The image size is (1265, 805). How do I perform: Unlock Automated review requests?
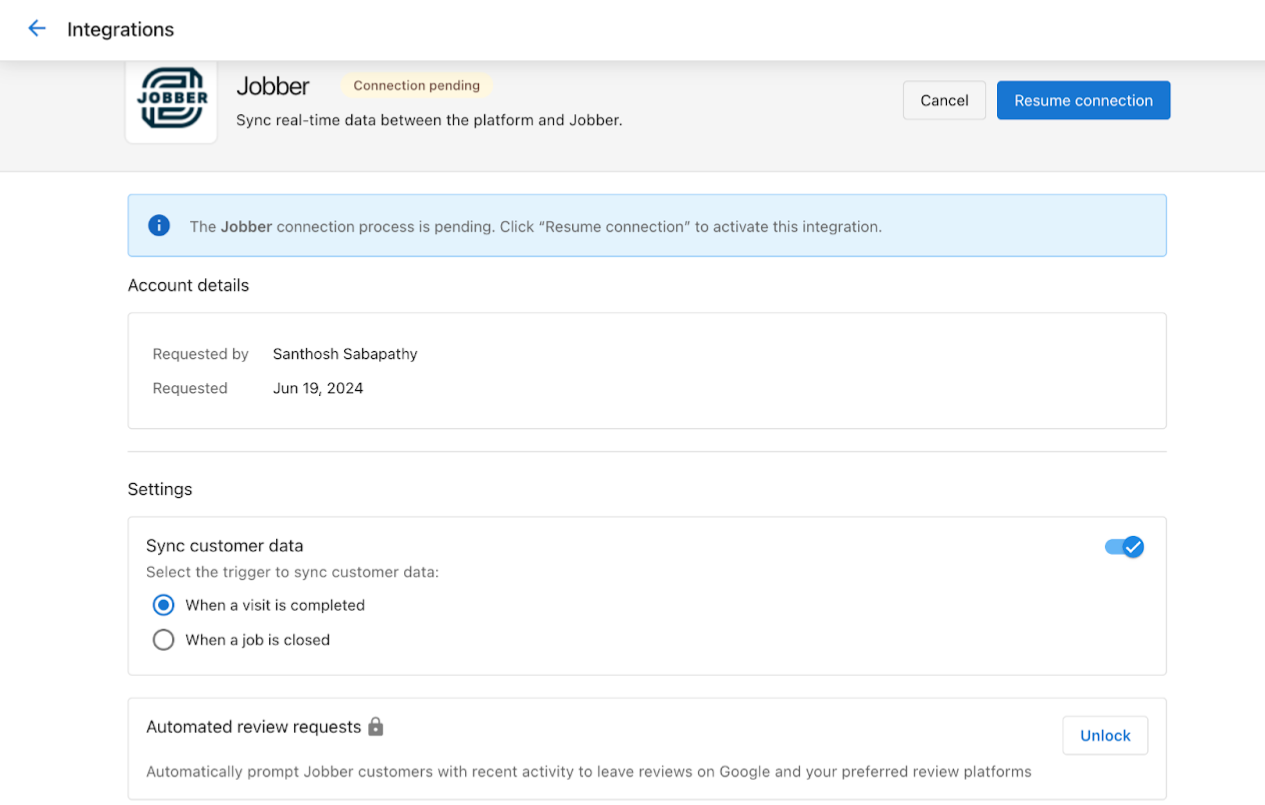(1105, 736)
